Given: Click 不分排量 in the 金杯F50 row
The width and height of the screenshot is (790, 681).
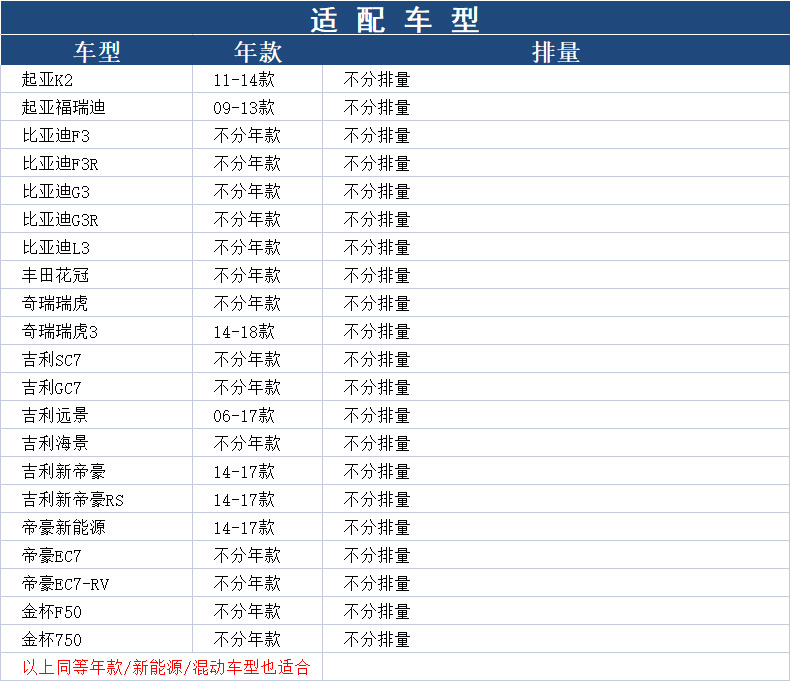Looking at the screenshot, I should pos(377,611).
